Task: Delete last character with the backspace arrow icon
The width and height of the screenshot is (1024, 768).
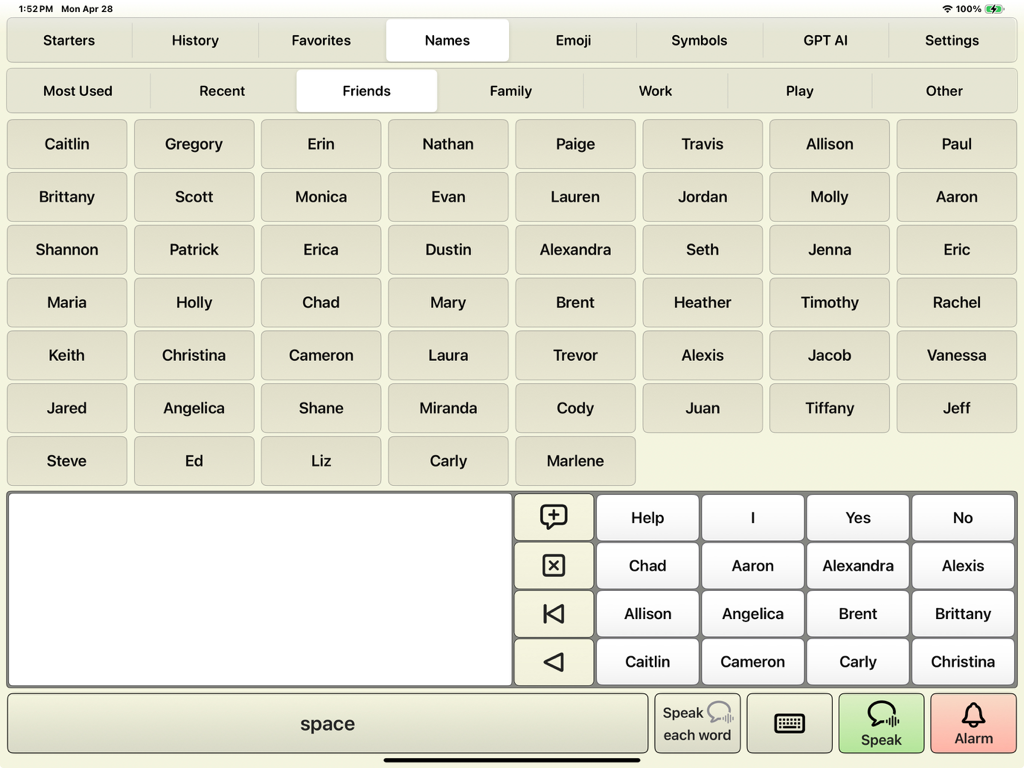Action: (553, 661)
